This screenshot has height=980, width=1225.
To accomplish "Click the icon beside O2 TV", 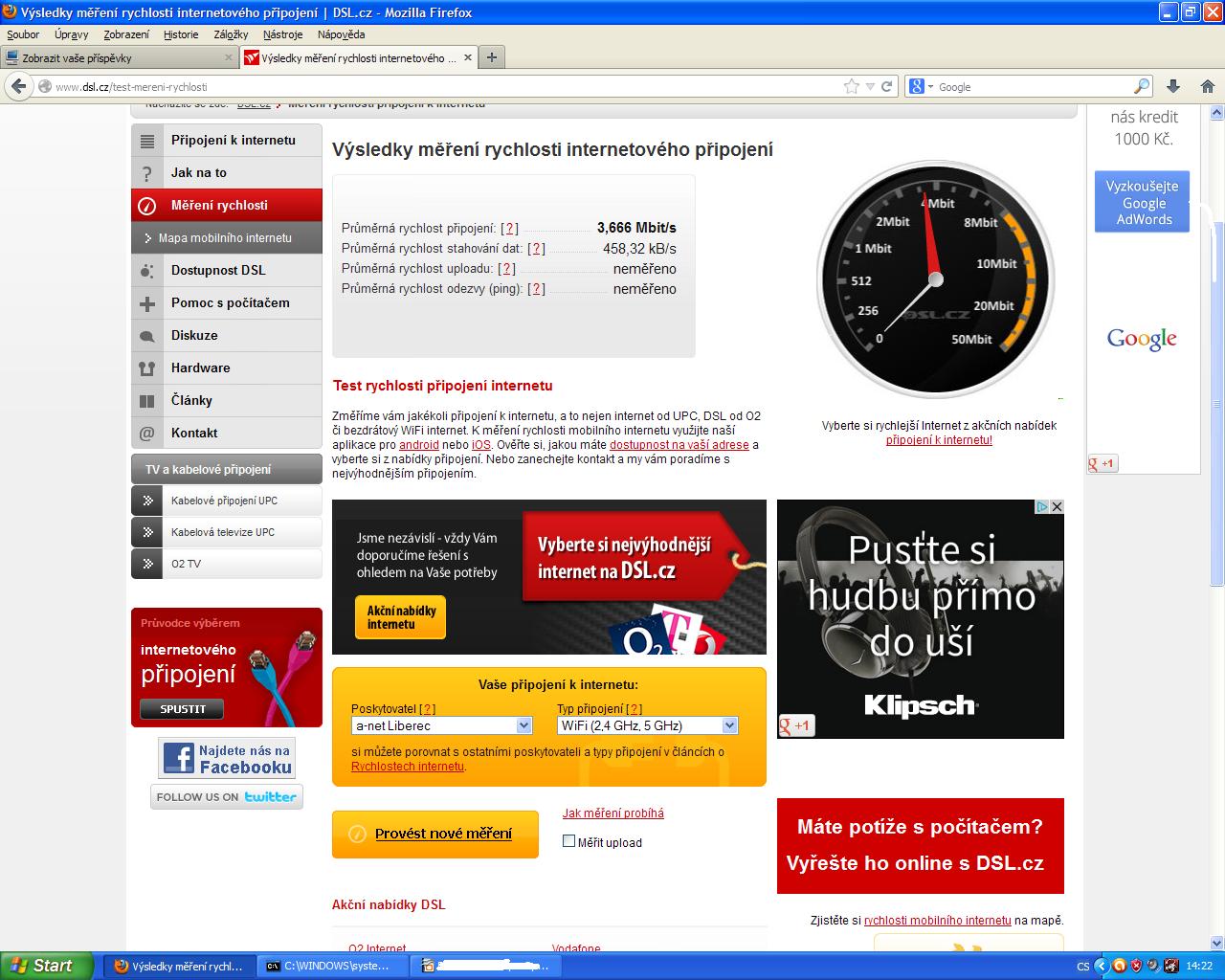I will click(x=147, y=564).
